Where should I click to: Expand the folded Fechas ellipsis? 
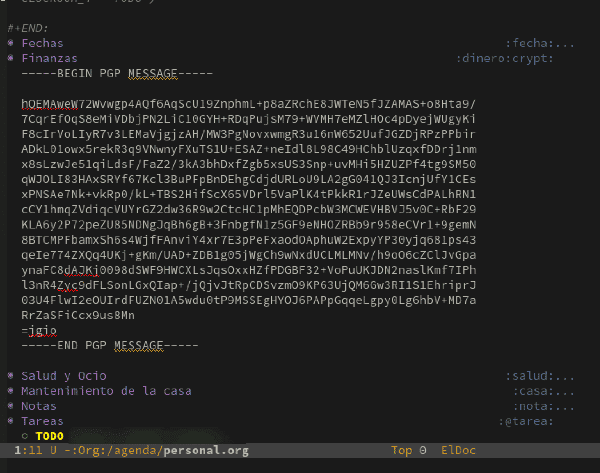click(x=565, y=43)
